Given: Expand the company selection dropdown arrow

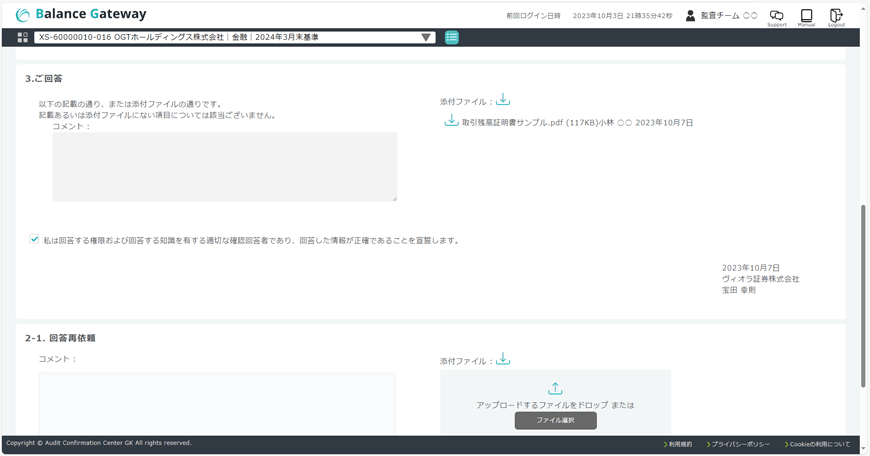Looking at the screenshot, I should (x=426, y=37).
